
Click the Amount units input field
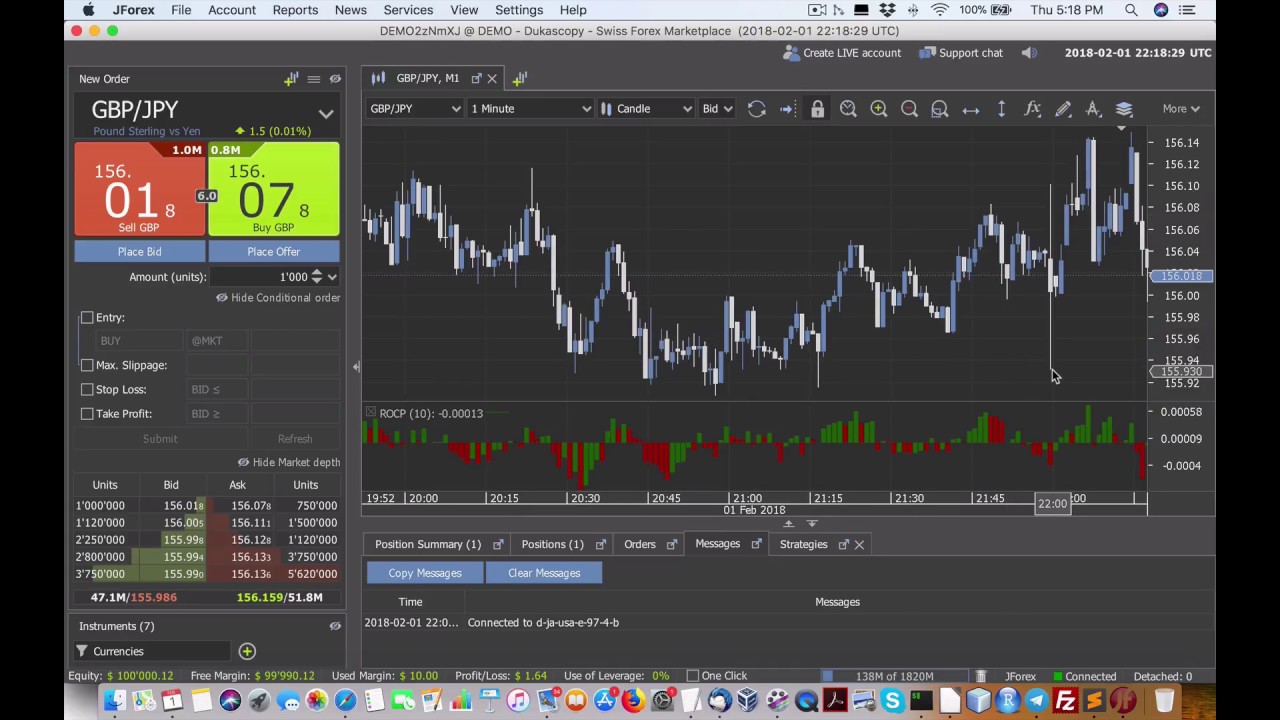(260, 277)
